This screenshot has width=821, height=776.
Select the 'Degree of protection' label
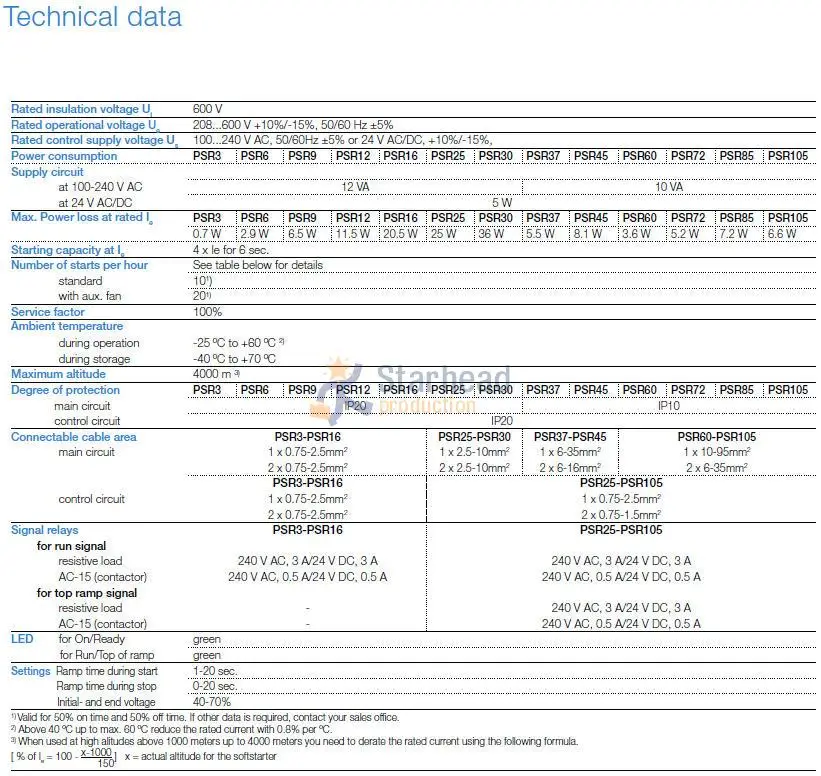(x=65, y=390)
